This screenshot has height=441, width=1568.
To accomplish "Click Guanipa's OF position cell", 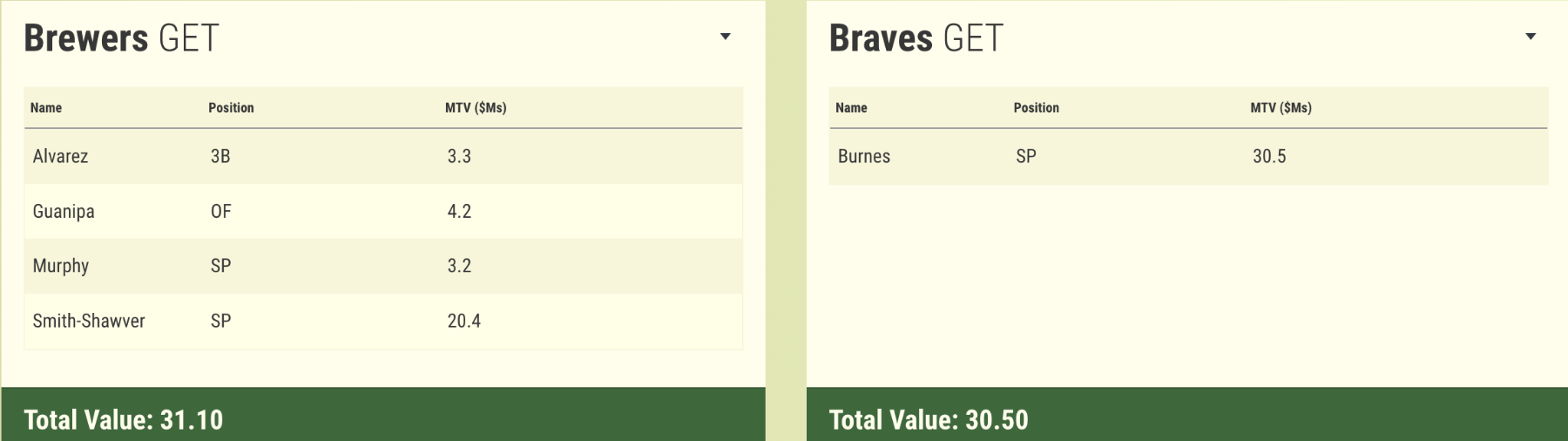I will [x=221, y=212].
